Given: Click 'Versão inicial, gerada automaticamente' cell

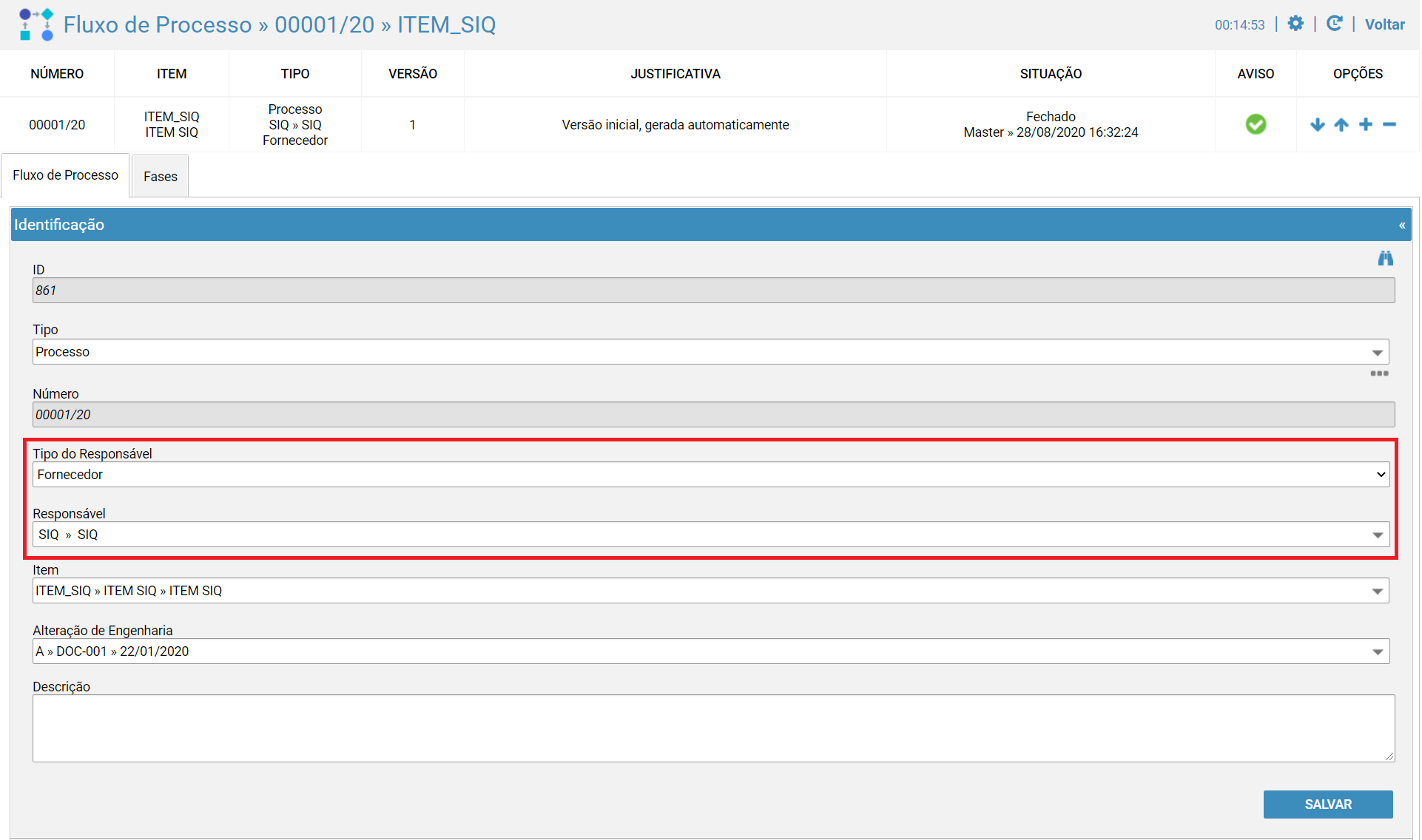Looking at the screenshot, I should pos(675,125).
